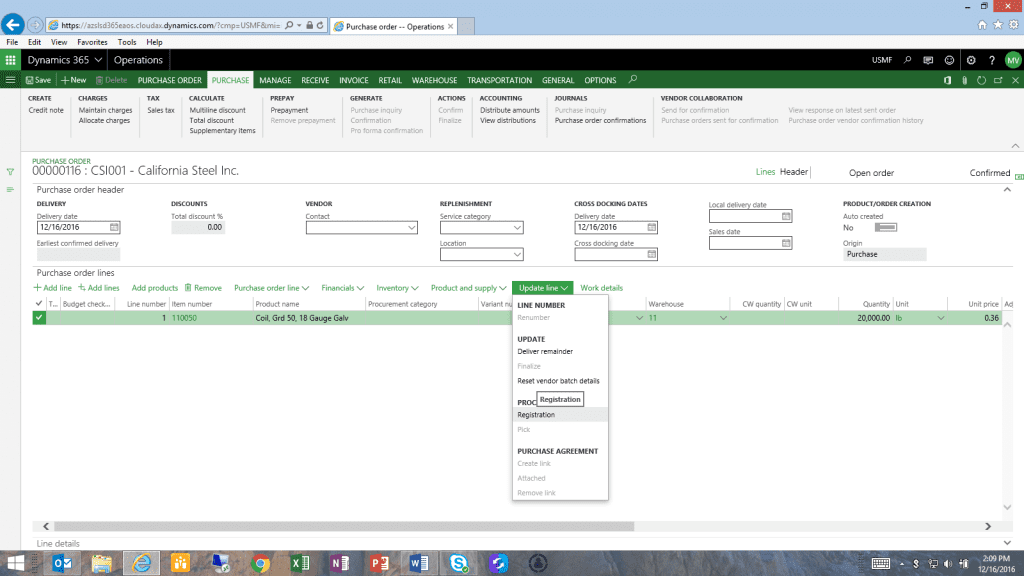Open Skype from the Windows taskbar

point(459,562)
